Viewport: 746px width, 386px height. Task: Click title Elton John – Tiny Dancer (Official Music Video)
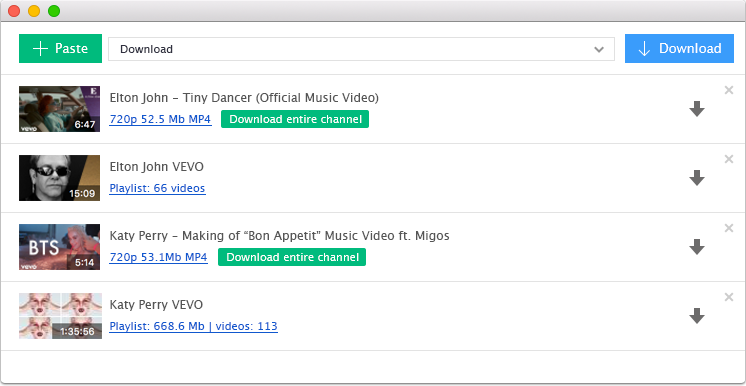[x=244, y=98]
